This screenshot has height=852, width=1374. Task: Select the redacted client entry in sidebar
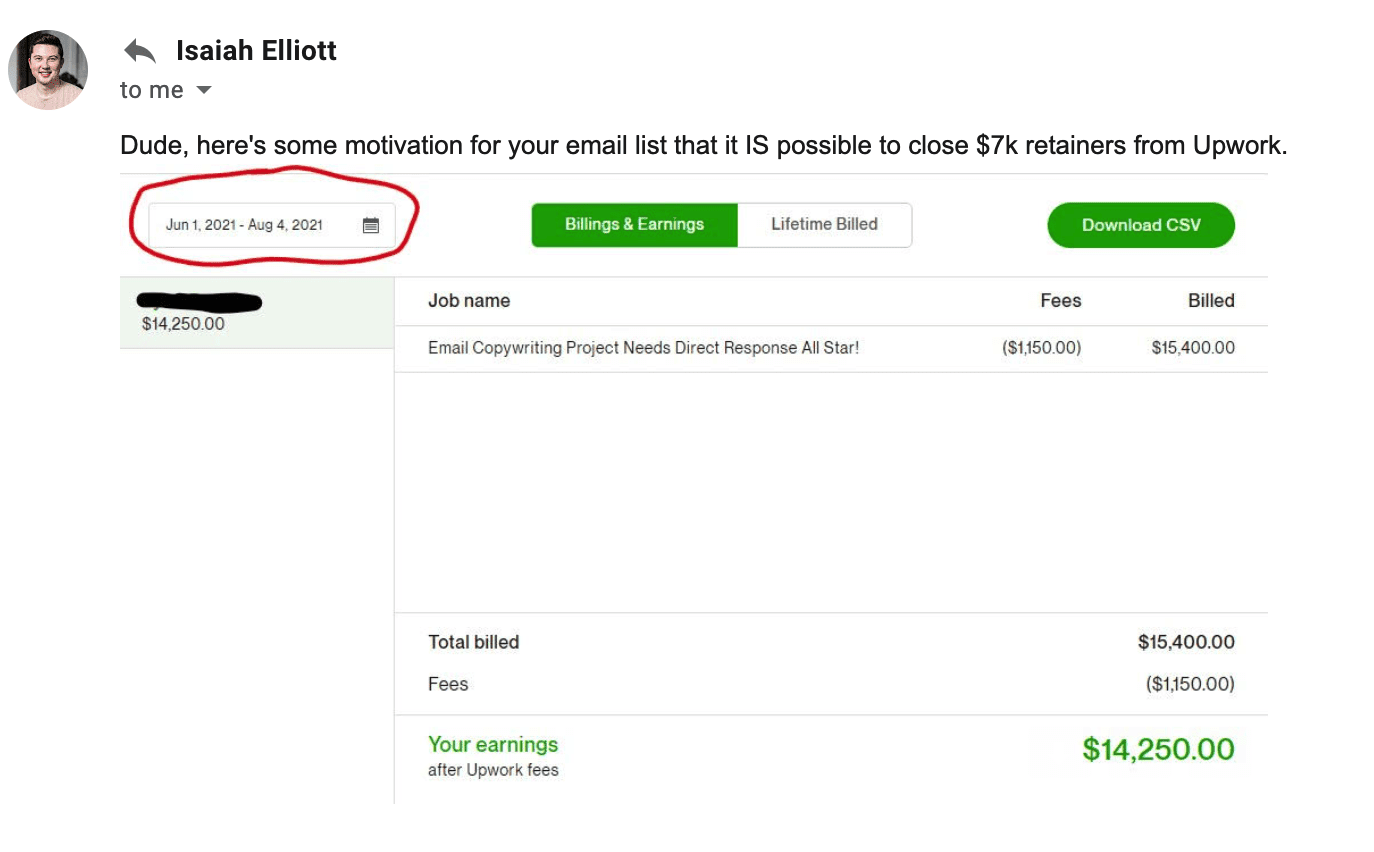coord(256,312)
